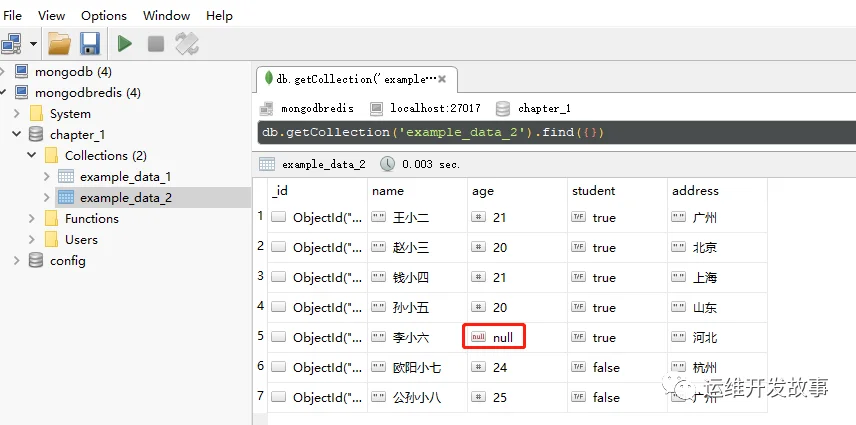
Task: Click the name column header
Action: [x=418, y=191]
